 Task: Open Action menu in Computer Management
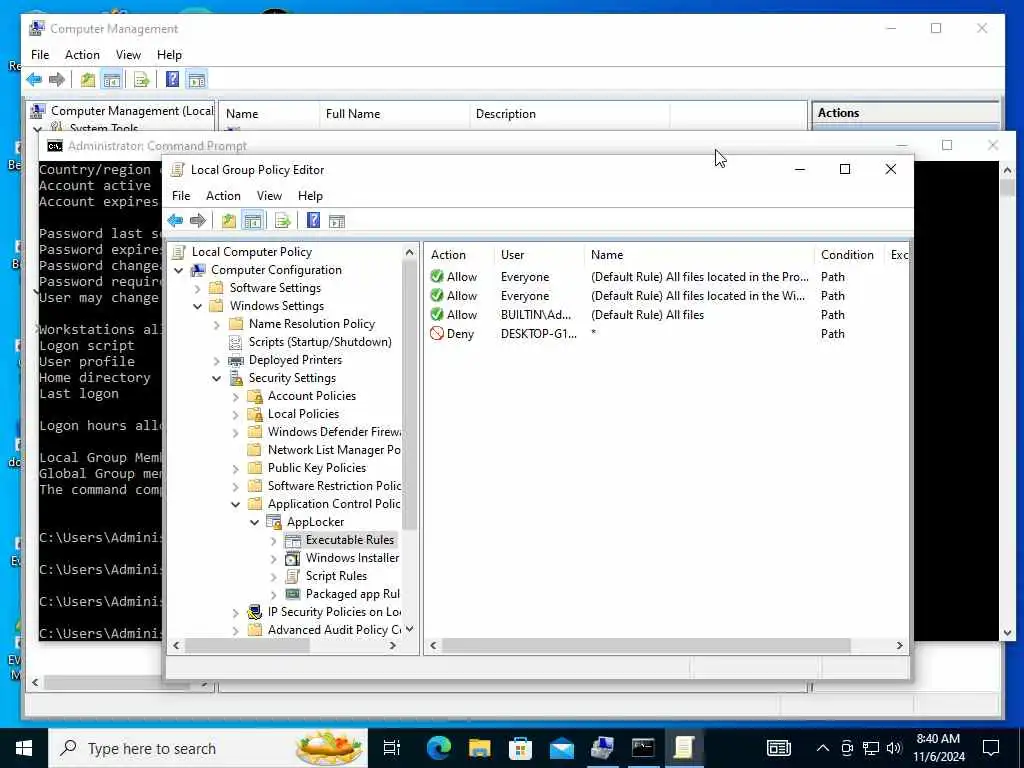tap(82, 55)
